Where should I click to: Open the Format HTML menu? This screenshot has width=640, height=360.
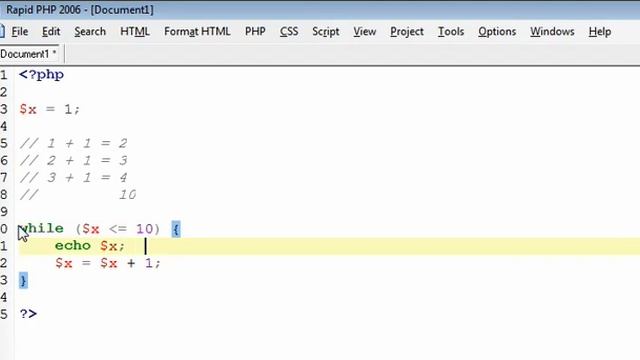[x=197, y=32]
